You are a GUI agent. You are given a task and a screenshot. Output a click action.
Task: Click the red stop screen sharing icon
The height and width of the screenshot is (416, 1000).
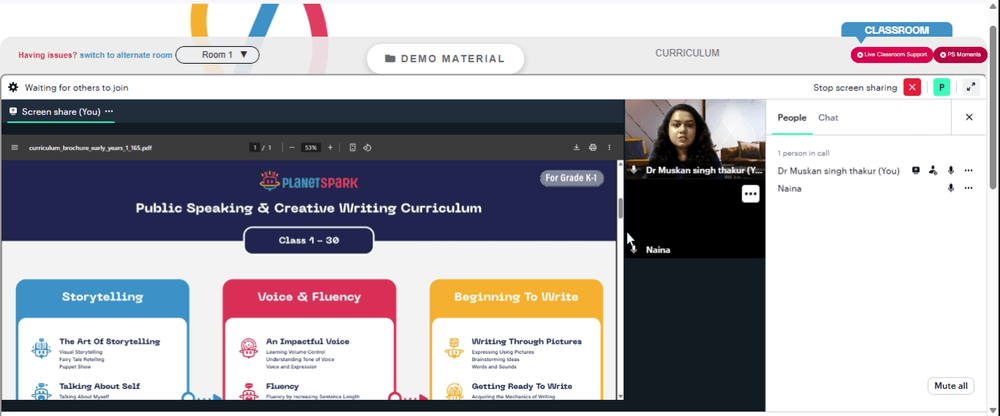[x=912, y=87]
